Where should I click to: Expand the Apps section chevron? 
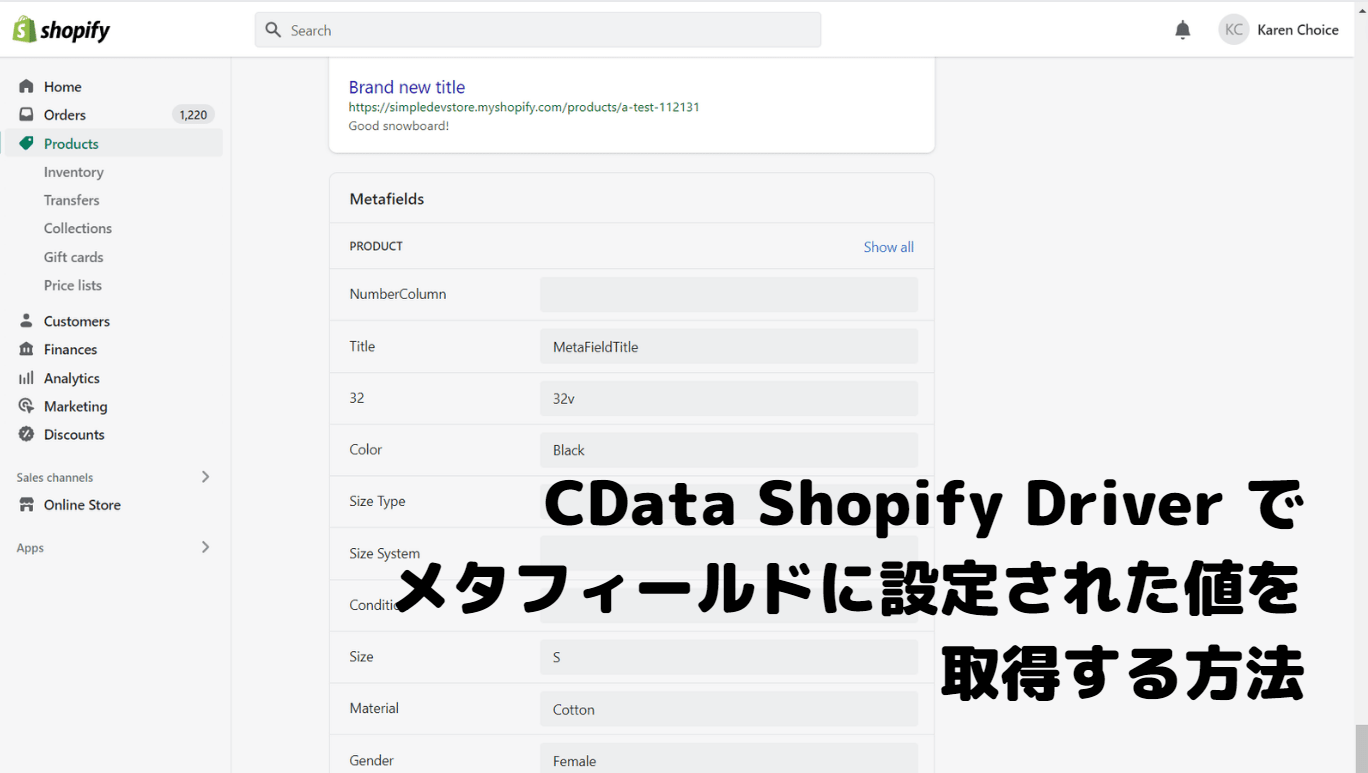[205, 547]
